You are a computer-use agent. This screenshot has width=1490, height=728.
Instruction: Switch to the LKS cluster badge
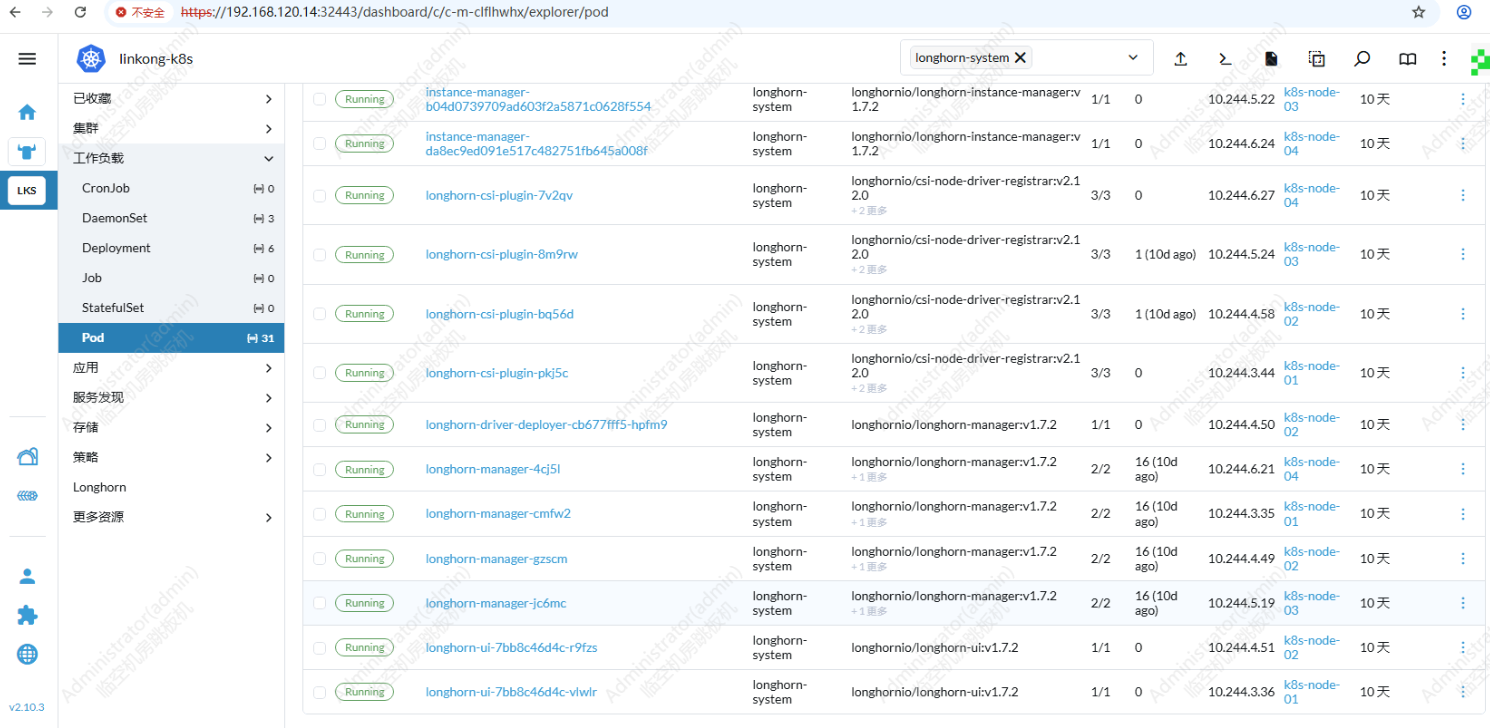[27, 191]
